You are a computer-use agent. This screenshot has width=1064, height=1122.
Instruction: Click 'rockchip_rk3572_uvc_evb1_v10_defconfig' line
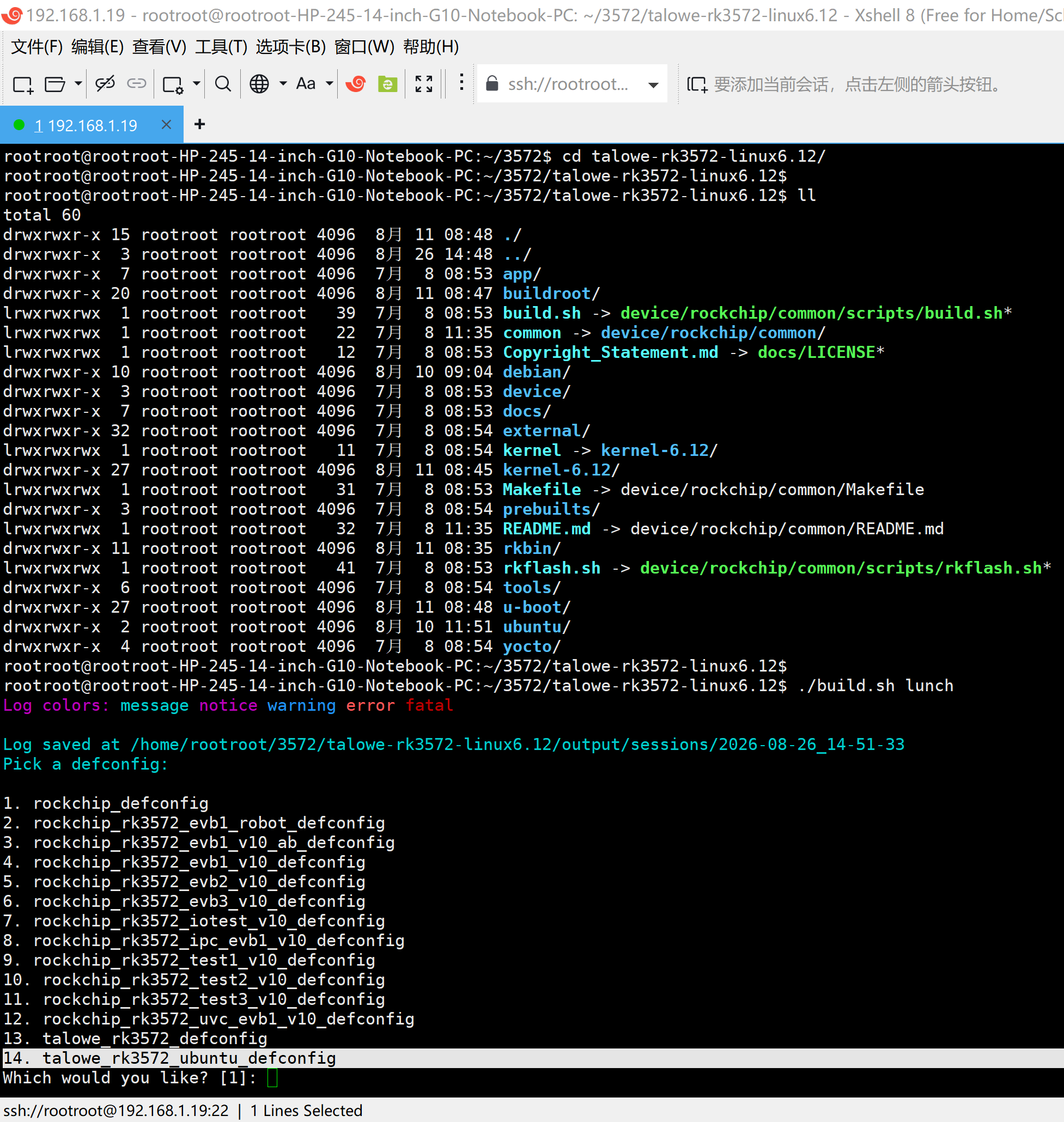(x=229, y=1019)
